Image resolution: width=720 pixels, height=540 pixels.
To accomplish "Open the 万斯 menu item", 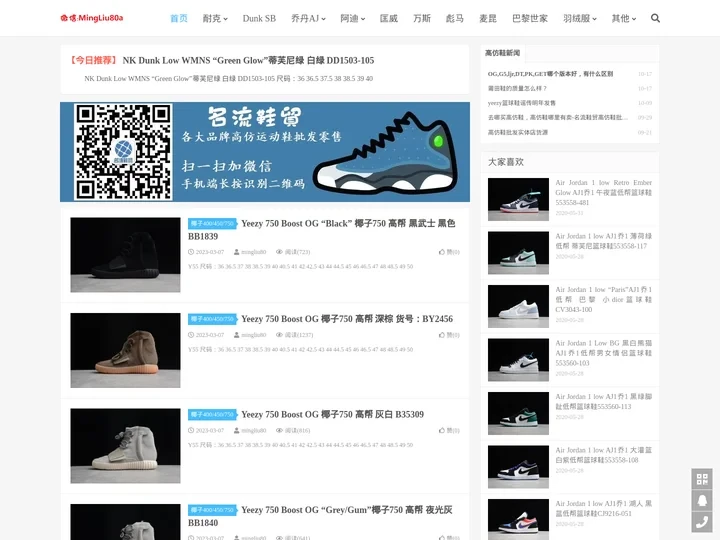I will [422, 18].
